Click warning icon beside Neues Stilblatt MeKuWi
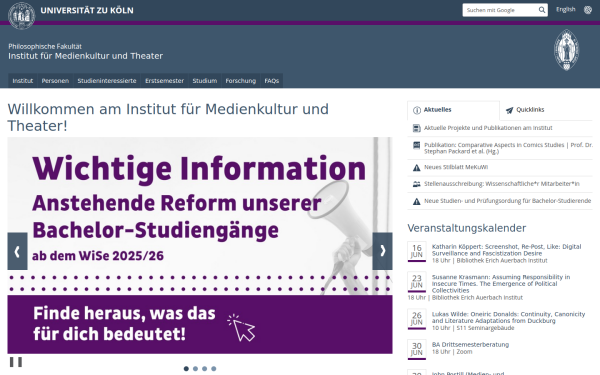 417,168
